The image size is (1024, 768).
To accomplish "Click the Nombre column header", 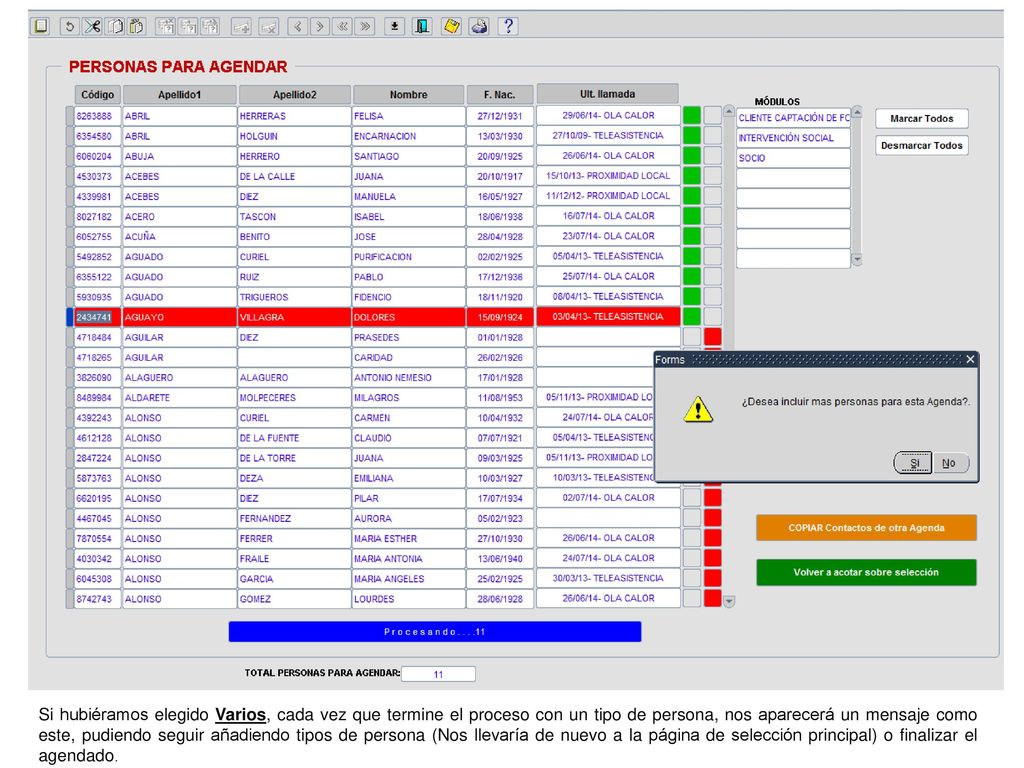I will point(408,95).
